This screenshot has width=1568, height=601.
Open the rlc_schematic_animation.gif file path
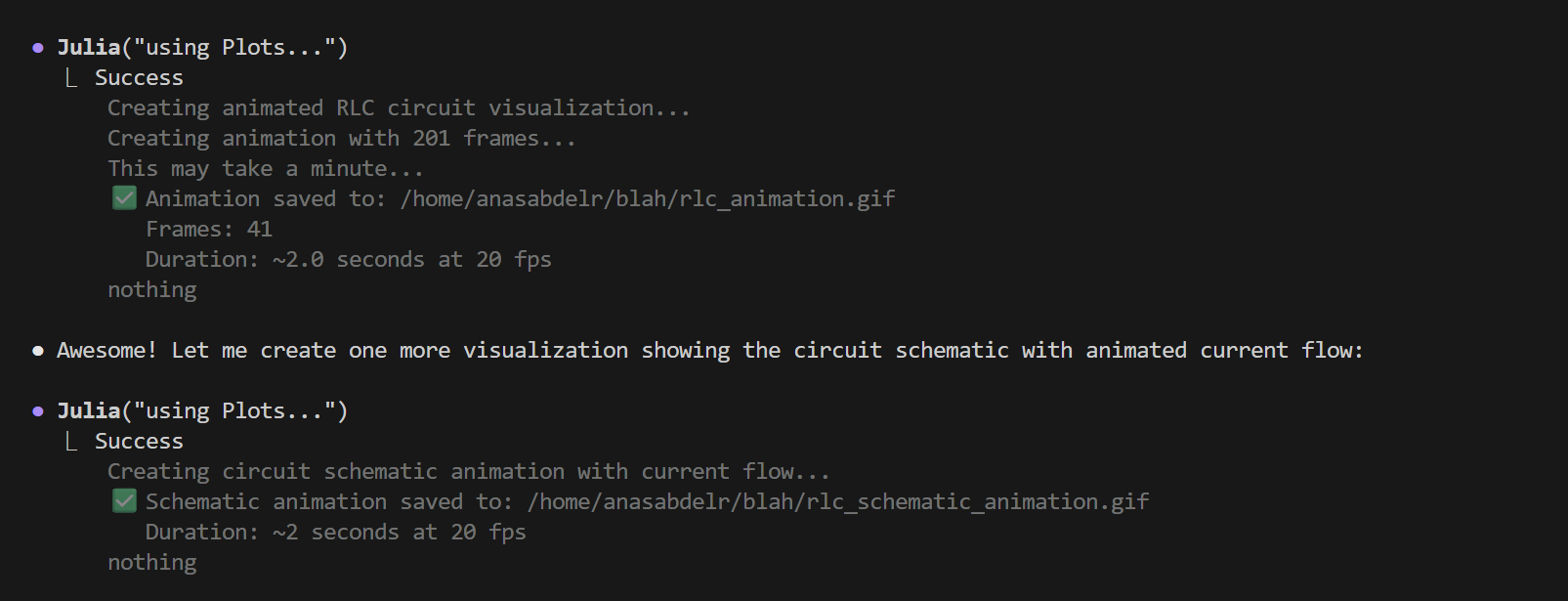837,502
